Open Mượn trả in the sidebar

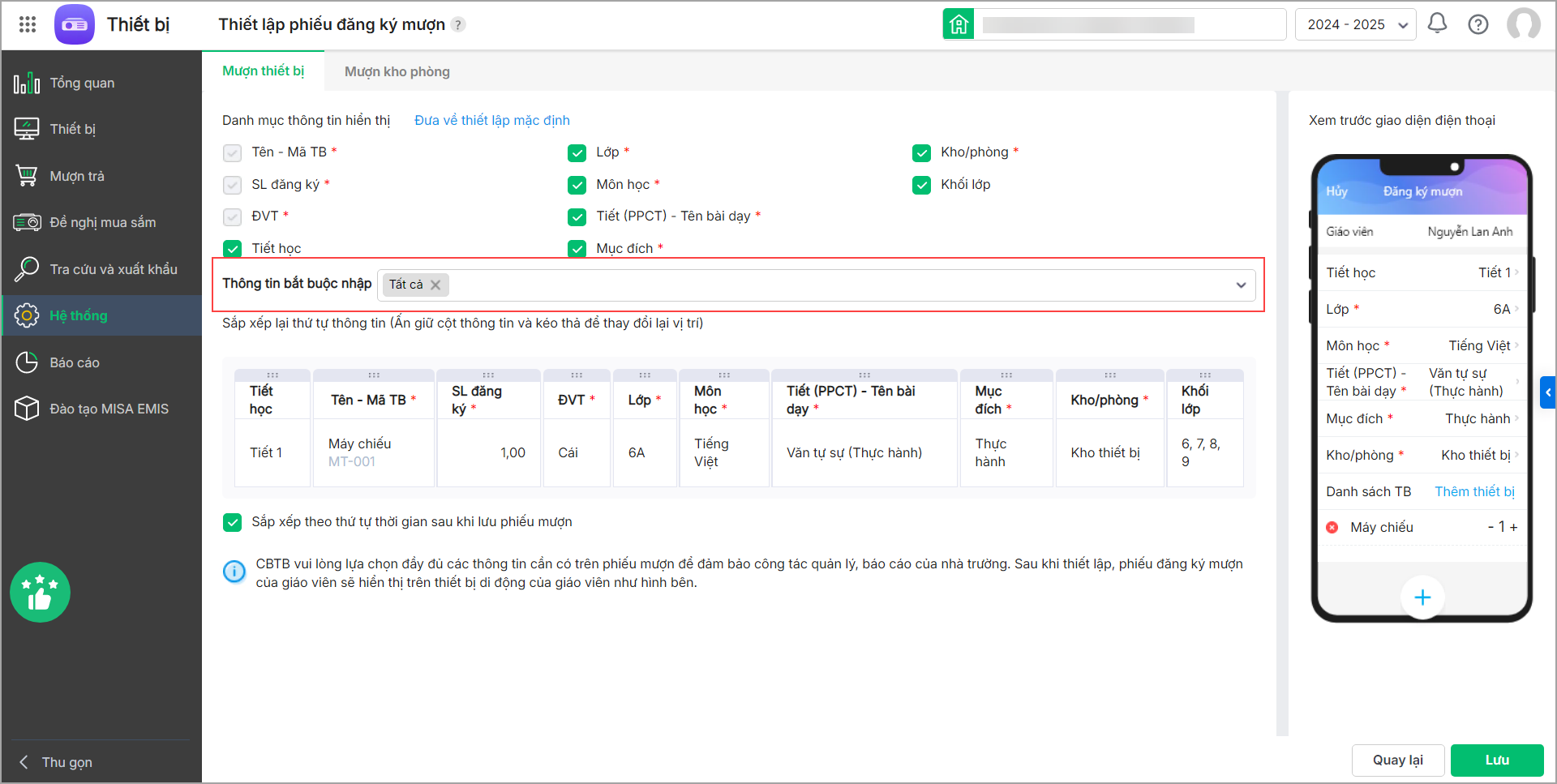tap(77, 176)
